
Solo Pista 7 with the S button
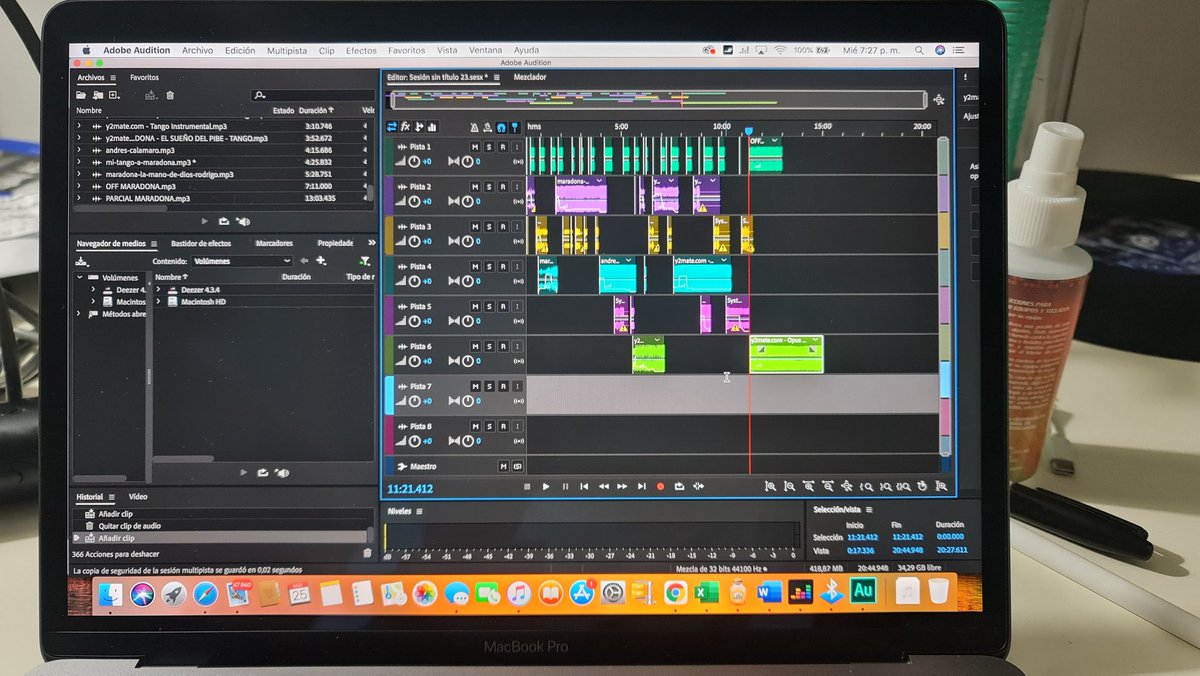[x=489, y=386]
